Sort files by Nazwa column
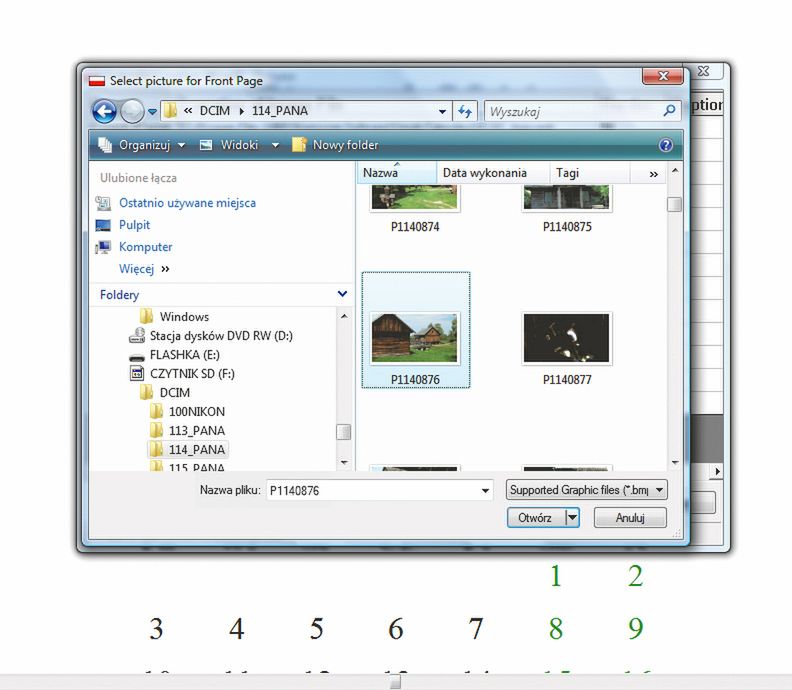Viewport: 792px width, 690px height. click(x=397, y=173)
